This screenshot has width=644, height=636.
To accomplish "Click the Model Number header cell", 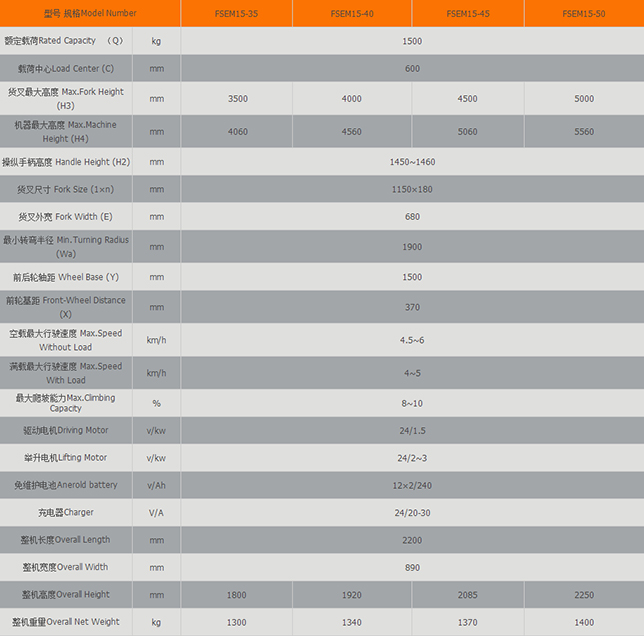I will click(69, 14).
